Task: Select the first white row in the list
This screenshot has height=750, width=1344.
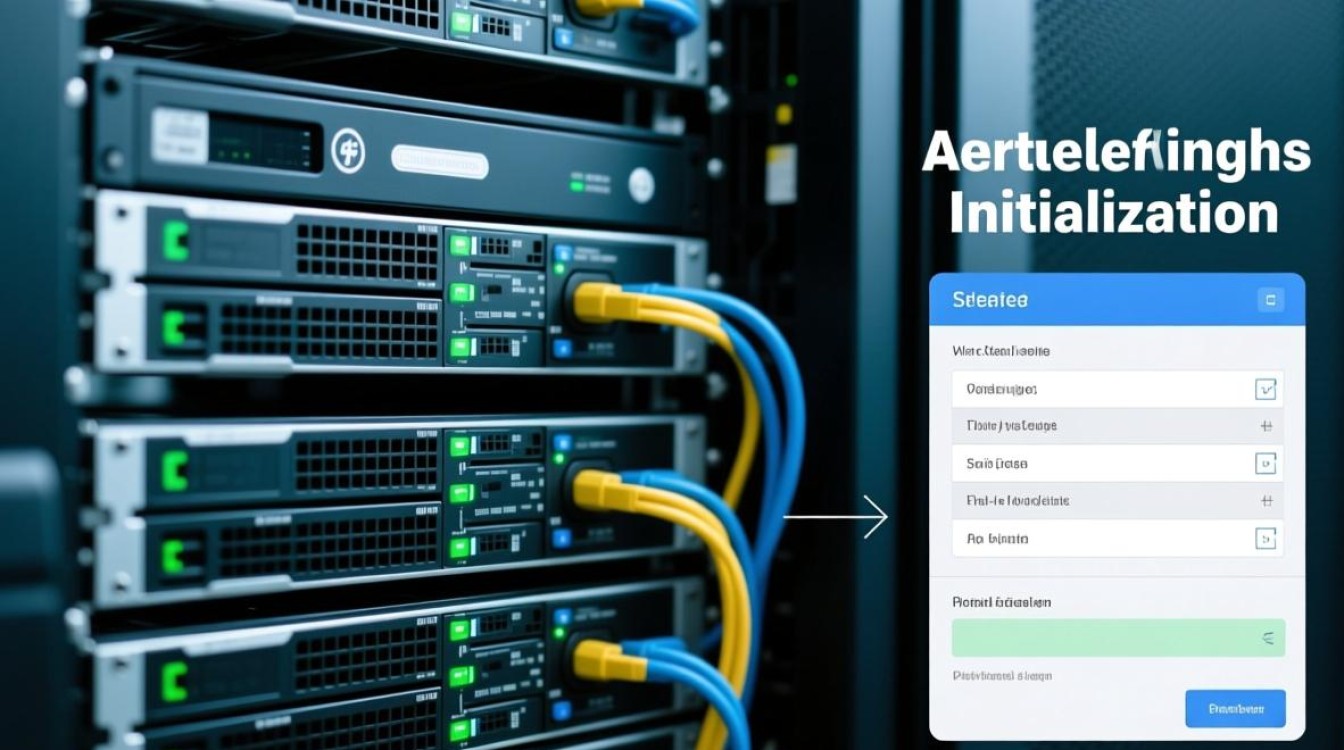Action: click(x=1100, y=389)
